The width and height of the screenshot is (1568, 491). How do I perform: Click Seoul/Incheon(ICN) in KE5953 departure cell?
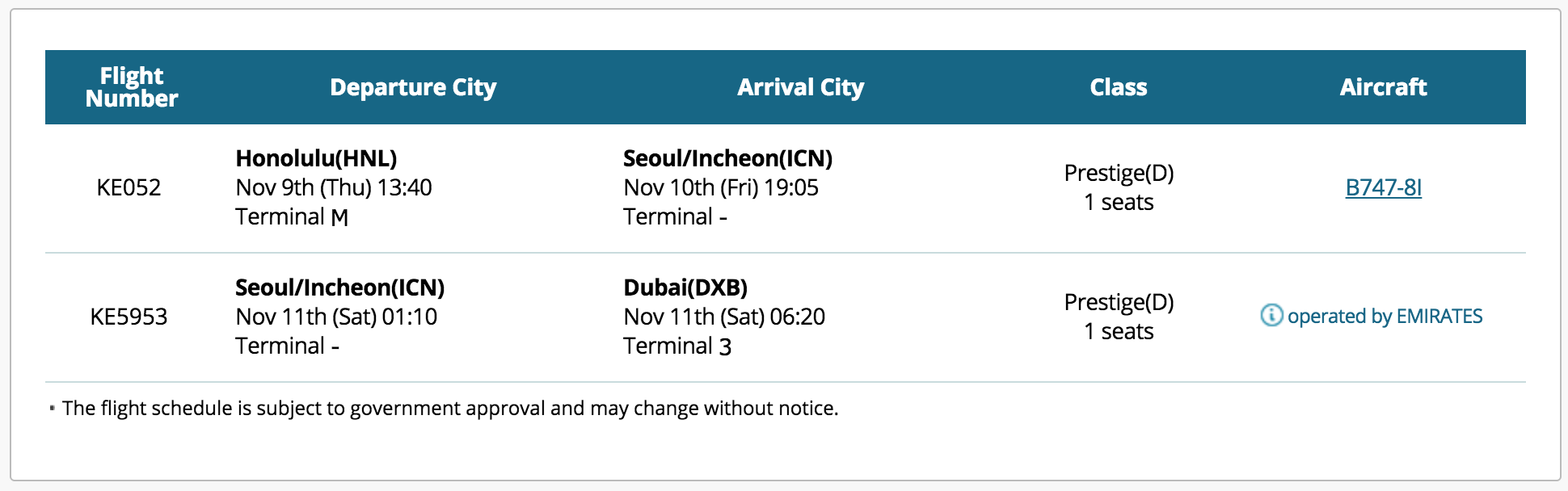click(339, 287)
